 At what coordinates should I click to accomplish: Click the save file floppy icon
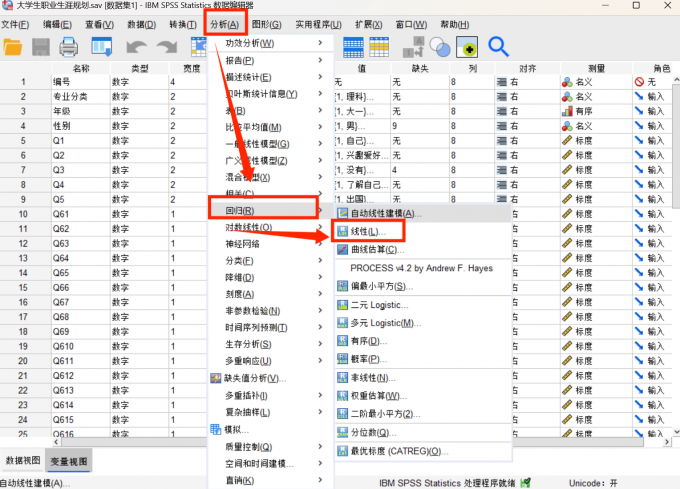[x=41, y=47]
